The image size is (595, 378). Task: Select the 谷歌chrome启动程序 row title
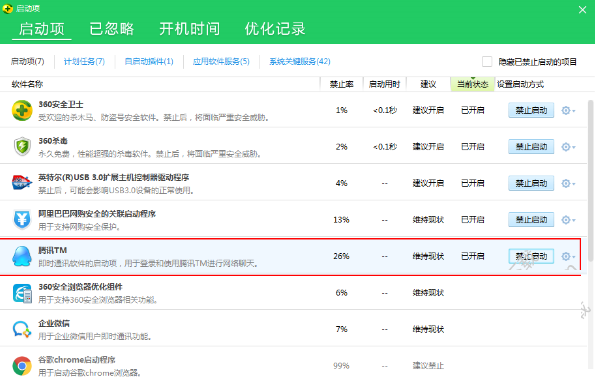point(77,360)
